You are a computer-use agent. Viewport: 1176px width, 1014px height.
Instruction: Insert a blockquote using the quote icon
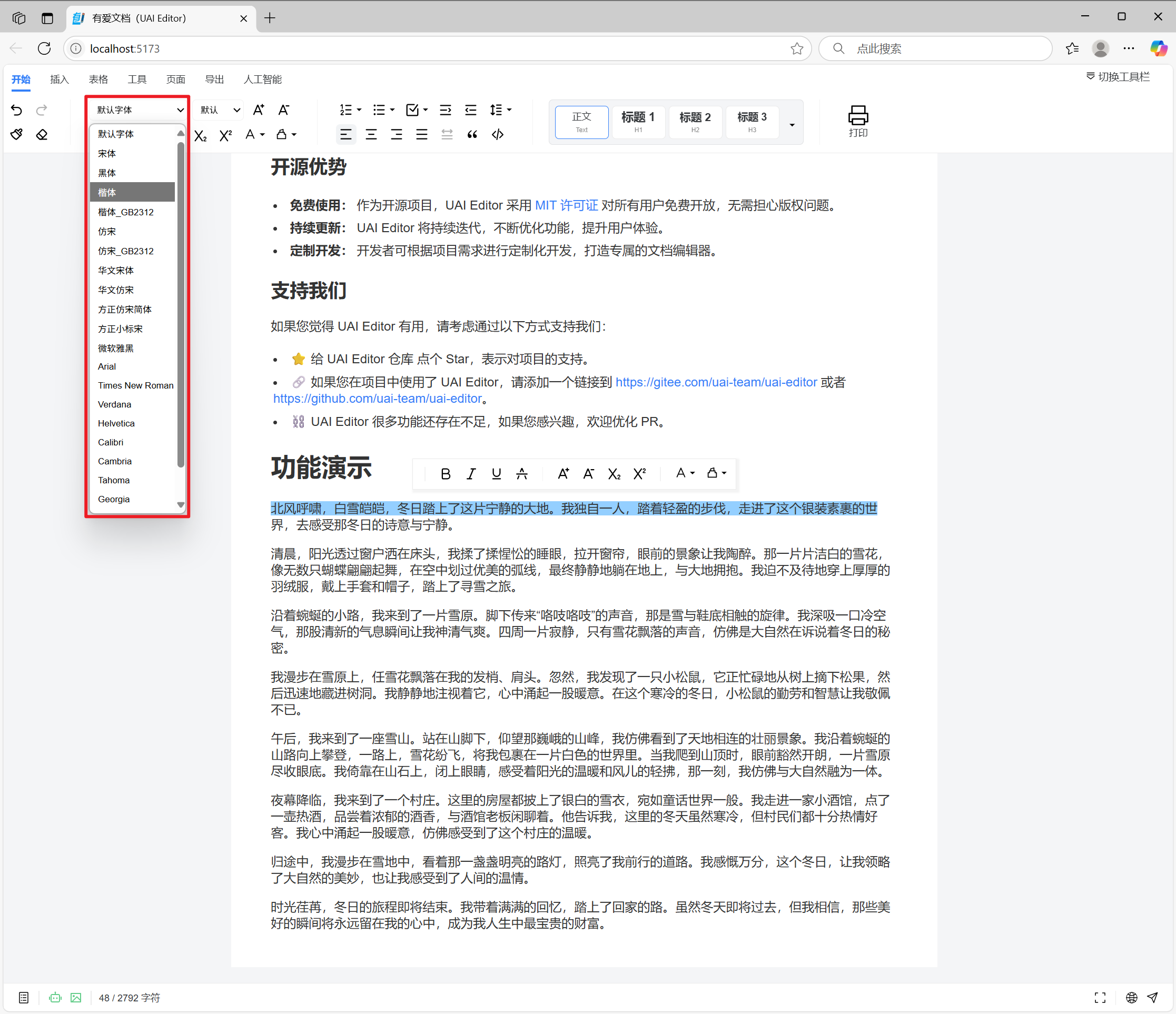click(x=472, y=134)
